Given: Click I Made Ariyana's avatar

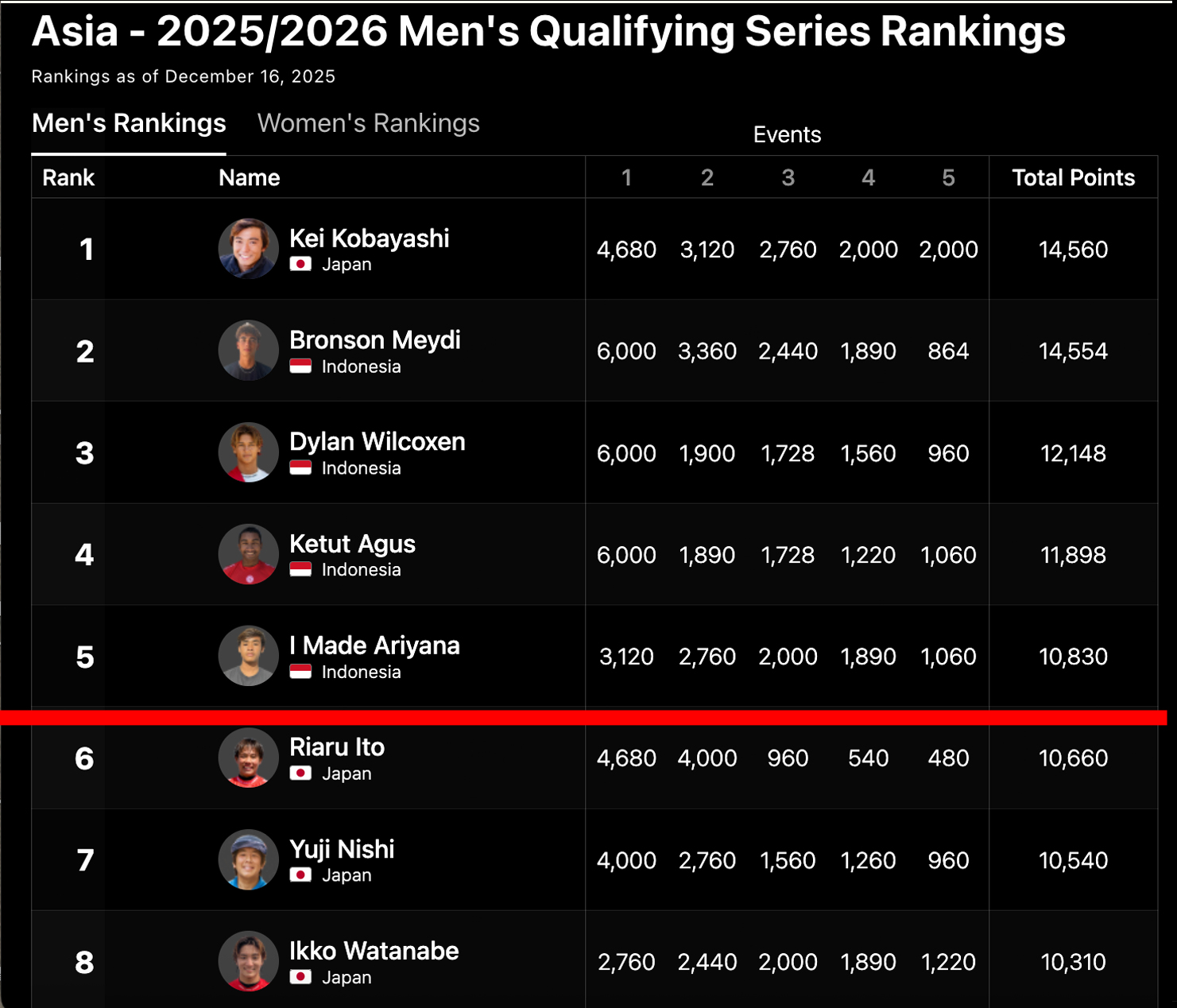Looking at the screenshot, I should click(248, 656).
